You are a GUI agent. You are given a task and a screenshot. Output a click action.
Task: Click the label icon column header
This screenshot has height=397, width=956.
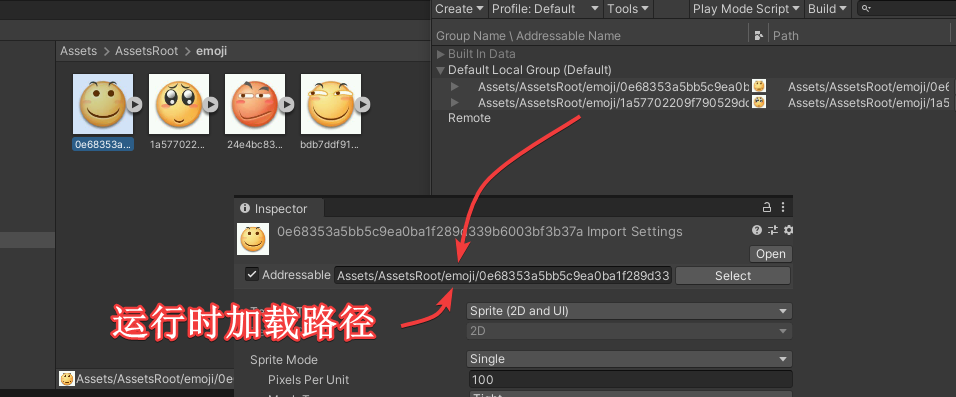point(758,35)
